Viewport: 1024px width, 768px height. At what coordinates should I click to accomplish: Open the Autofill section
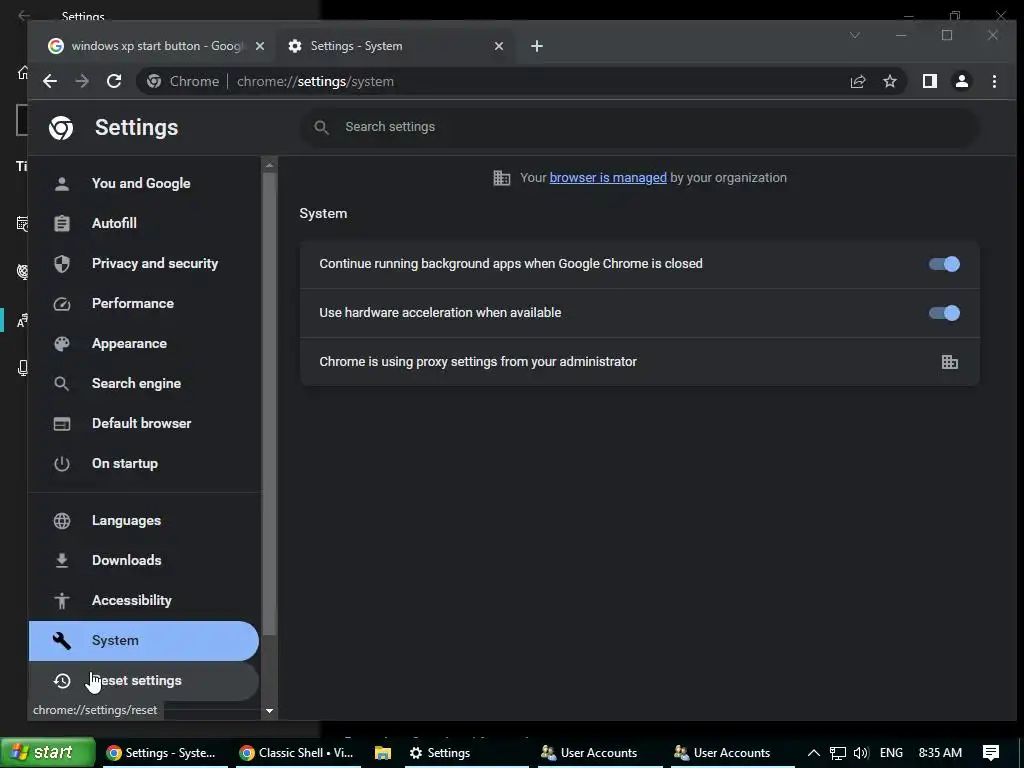(144, 223)
